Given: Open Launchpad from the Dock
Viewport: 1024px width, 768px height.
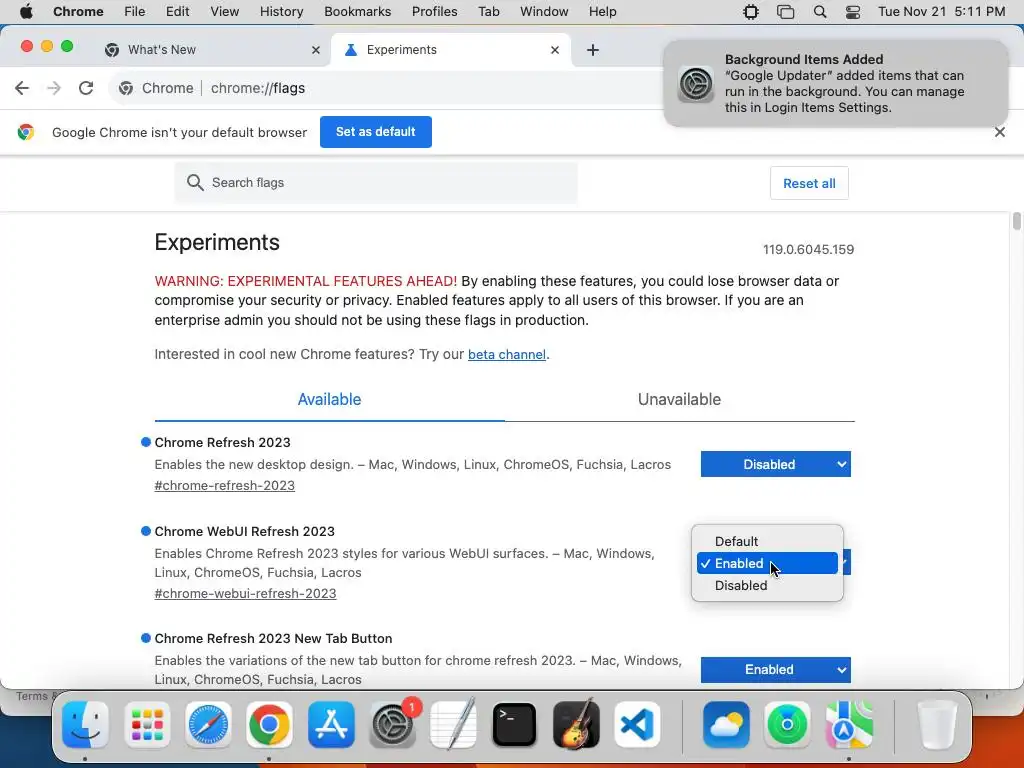Looking at the screenshot, I should (147, 724).
